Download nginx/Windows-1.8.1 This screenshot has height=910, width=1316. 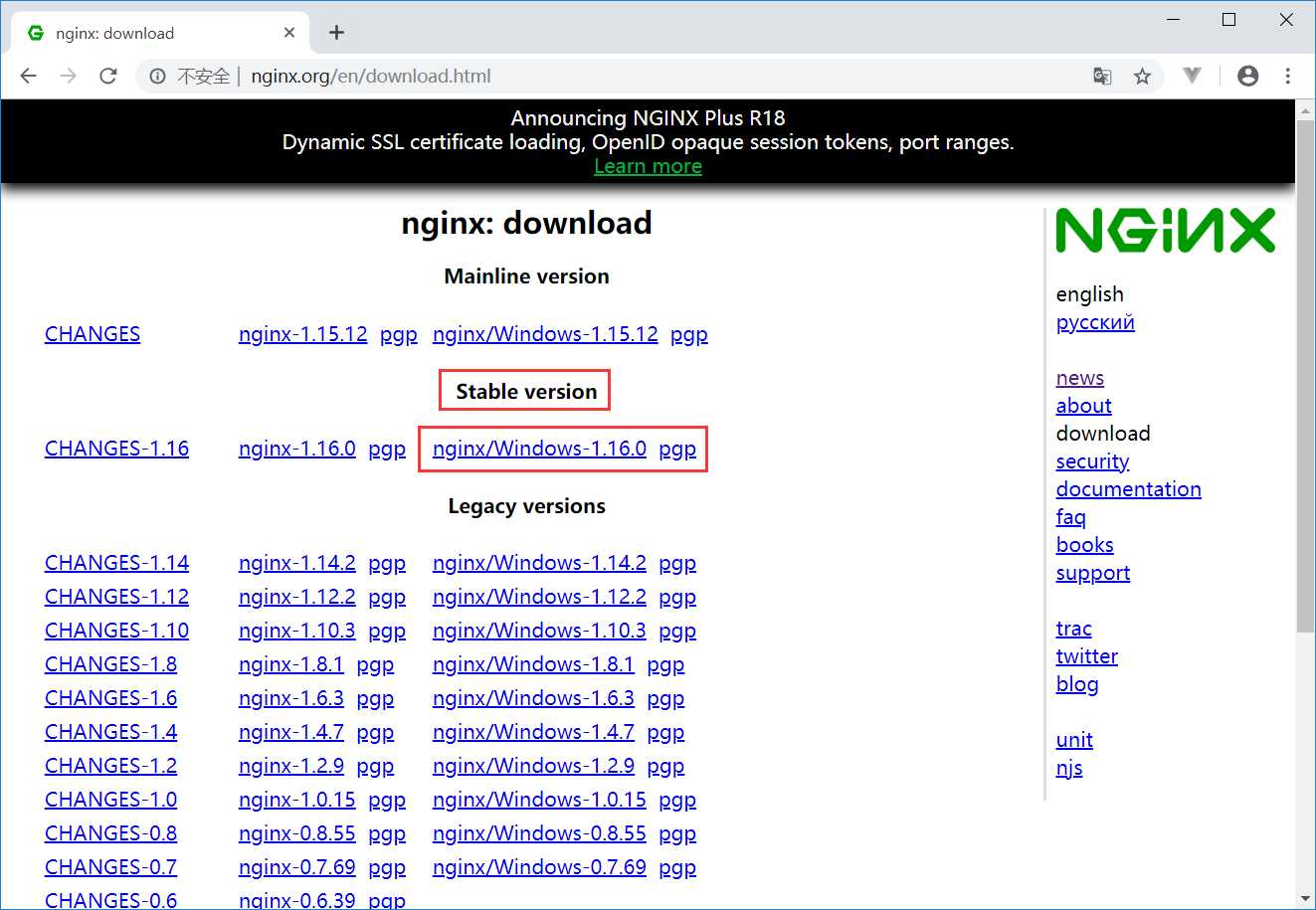pos(533,664)
